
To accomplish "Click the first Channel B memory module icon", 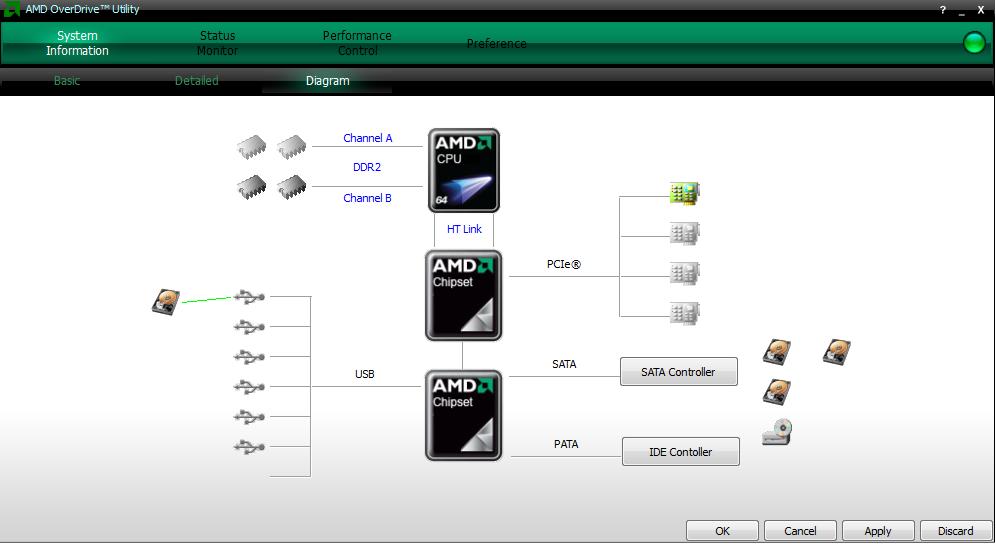I will (252, 187).
